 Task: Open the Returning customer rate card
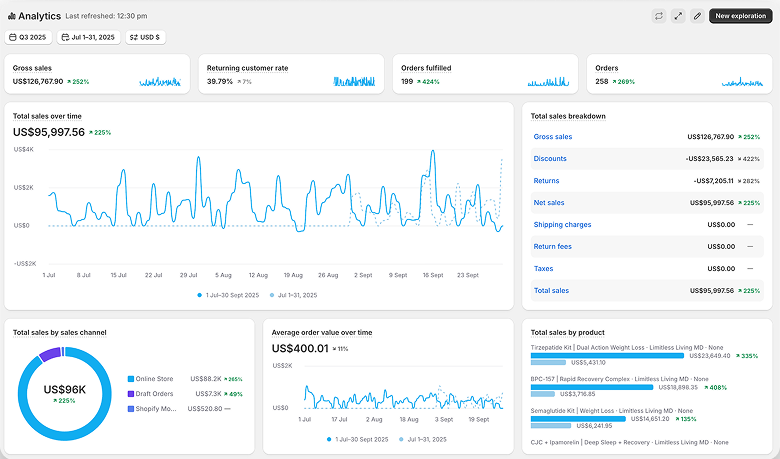(x=292, y=74)
